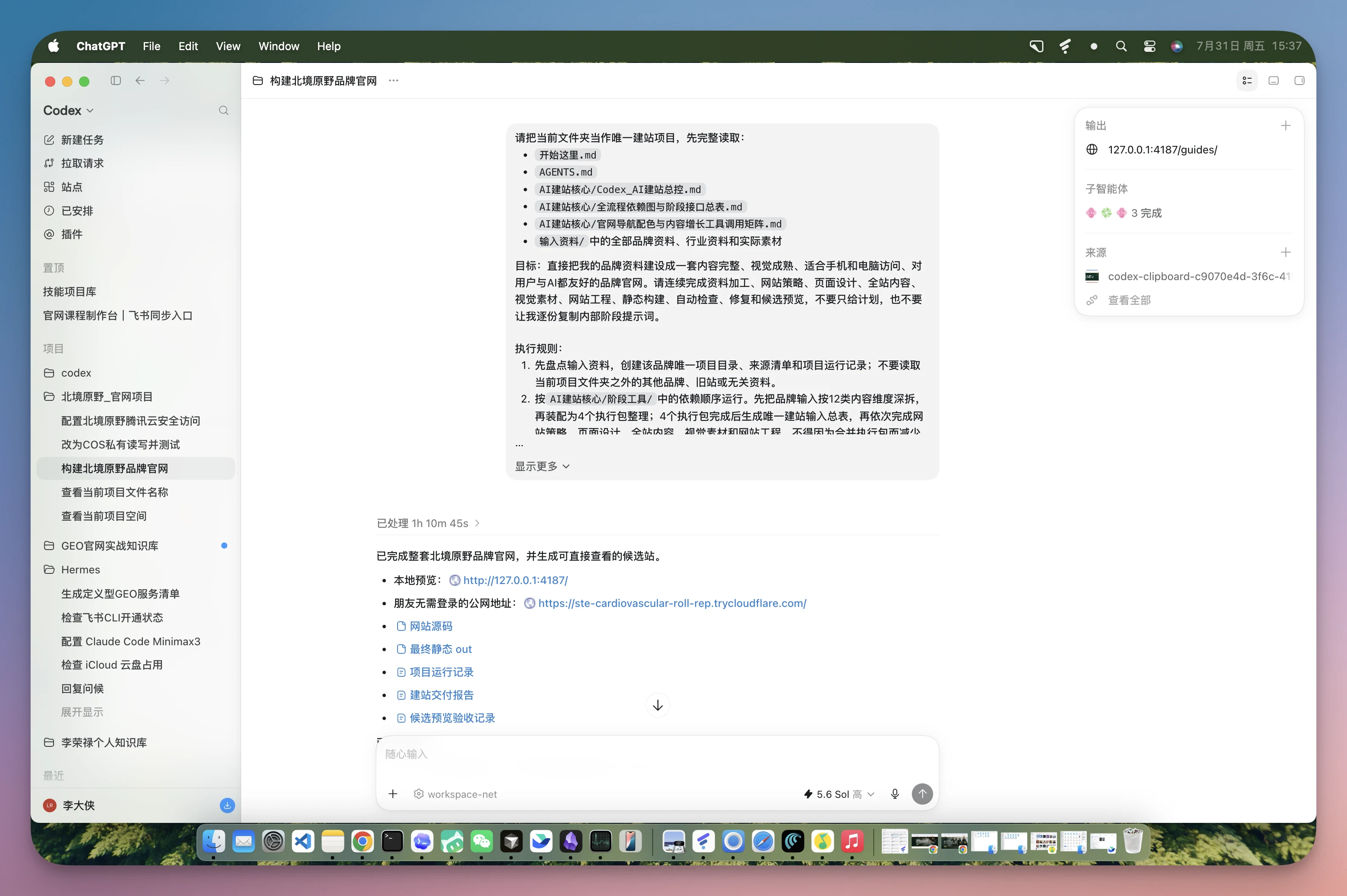The image size is (1347, 896).
Task: Open the Window menu
Action: (x=279, y=46)
